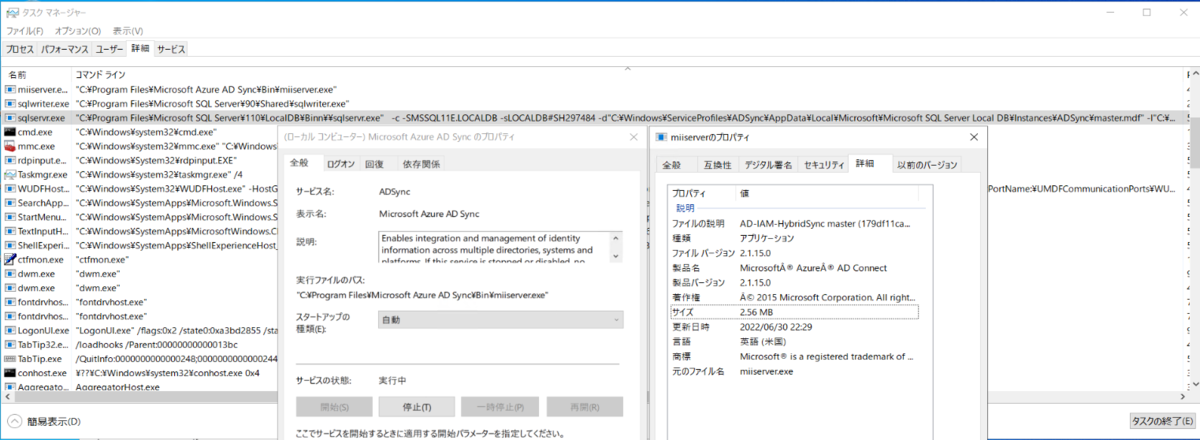The width and height of the screenshot is (1200, 440).
Task: Sort by the コマンド ライン column header
Action: pos(102,75)
